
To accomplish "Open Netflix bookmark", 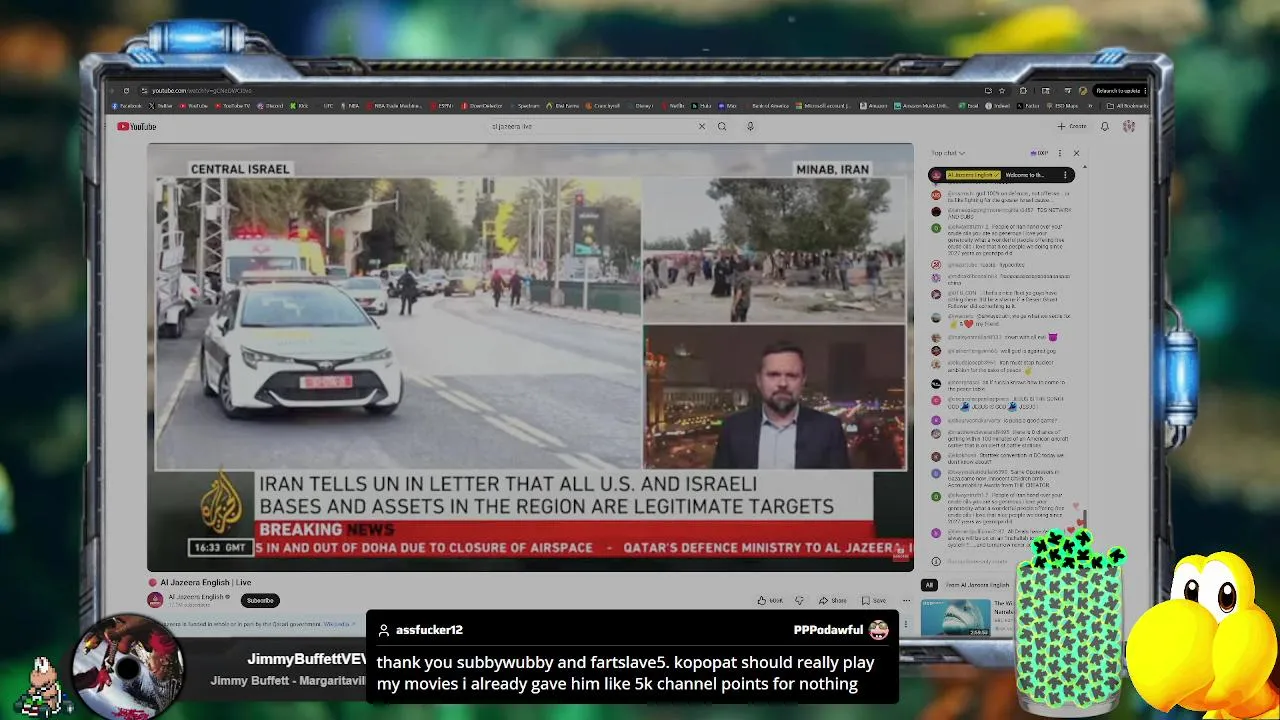I will tap(675, 106).
